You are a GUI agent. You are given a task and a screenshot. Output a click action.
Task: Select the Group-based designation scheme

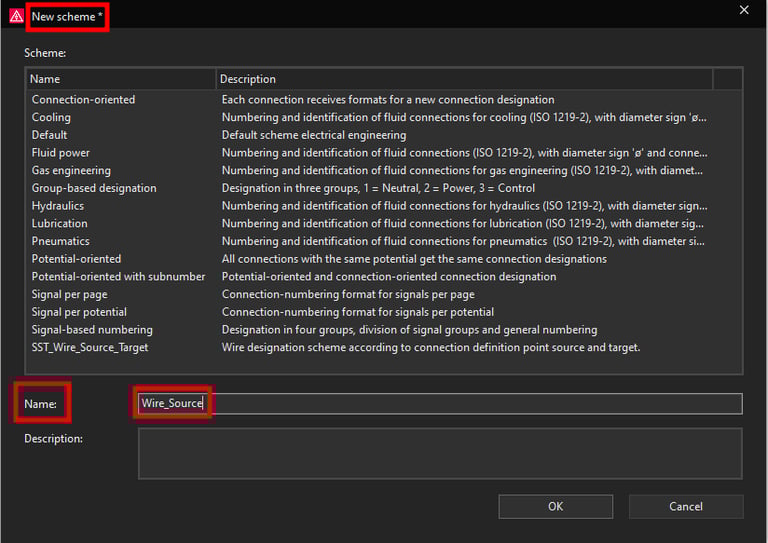click(x=94, y=188)
